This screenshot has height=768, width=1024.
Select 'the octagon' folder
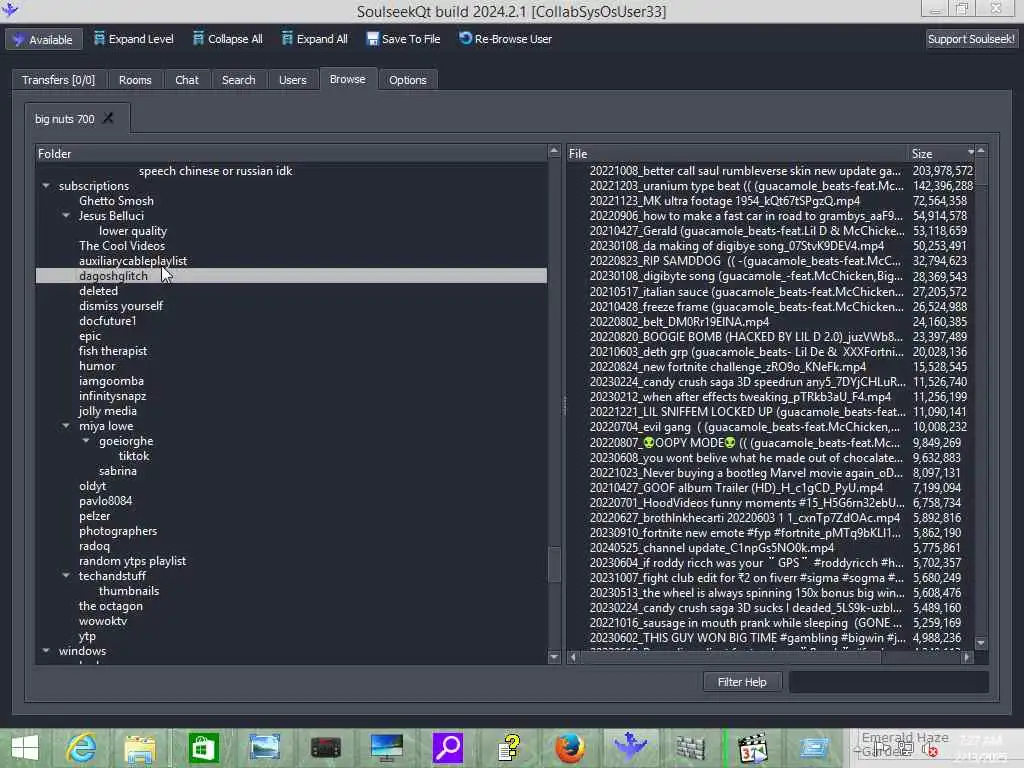[x=110, y=607]
